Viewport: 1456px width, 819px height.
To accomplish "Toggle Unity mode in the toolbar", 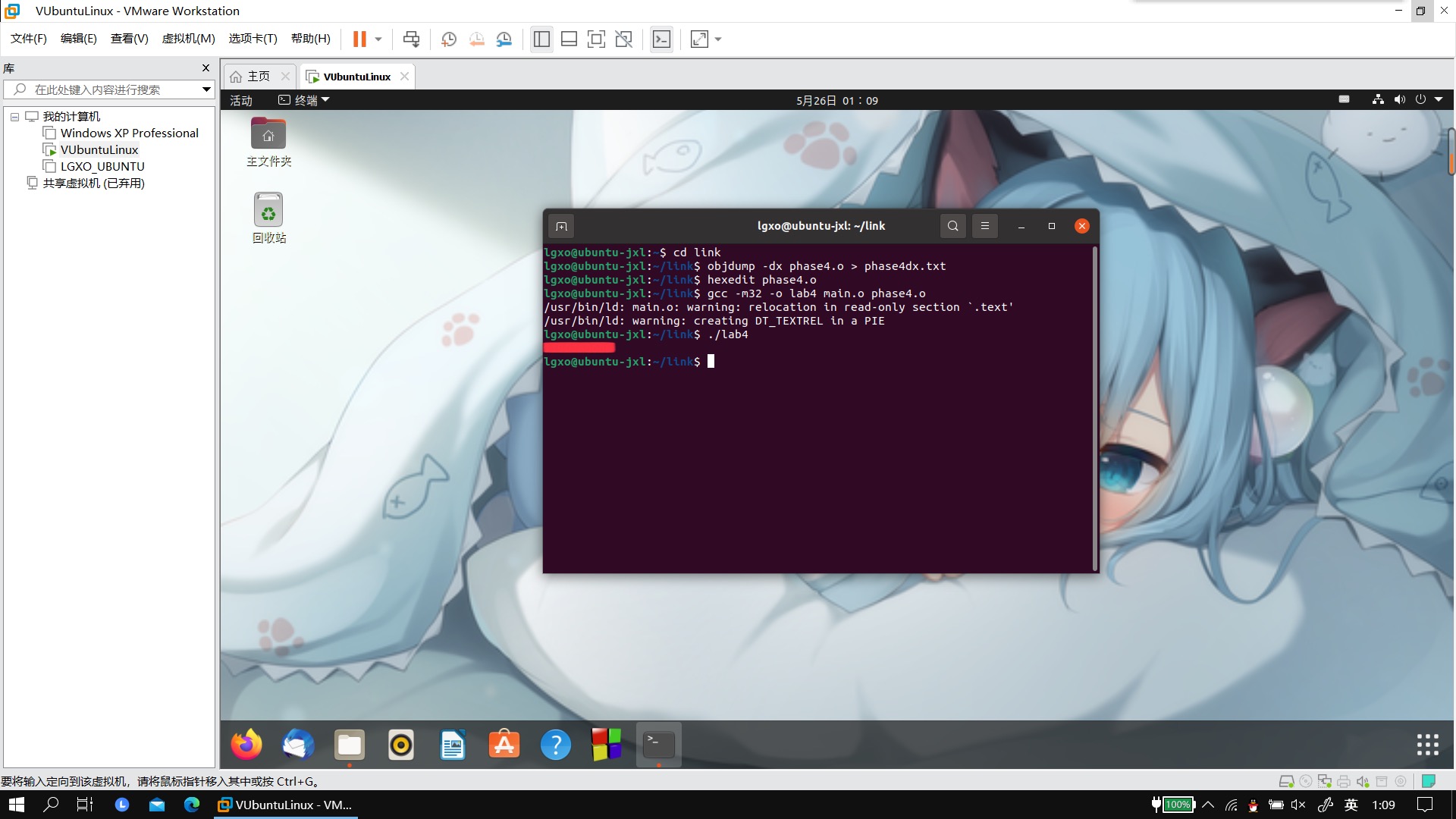I will pos(623,39).
